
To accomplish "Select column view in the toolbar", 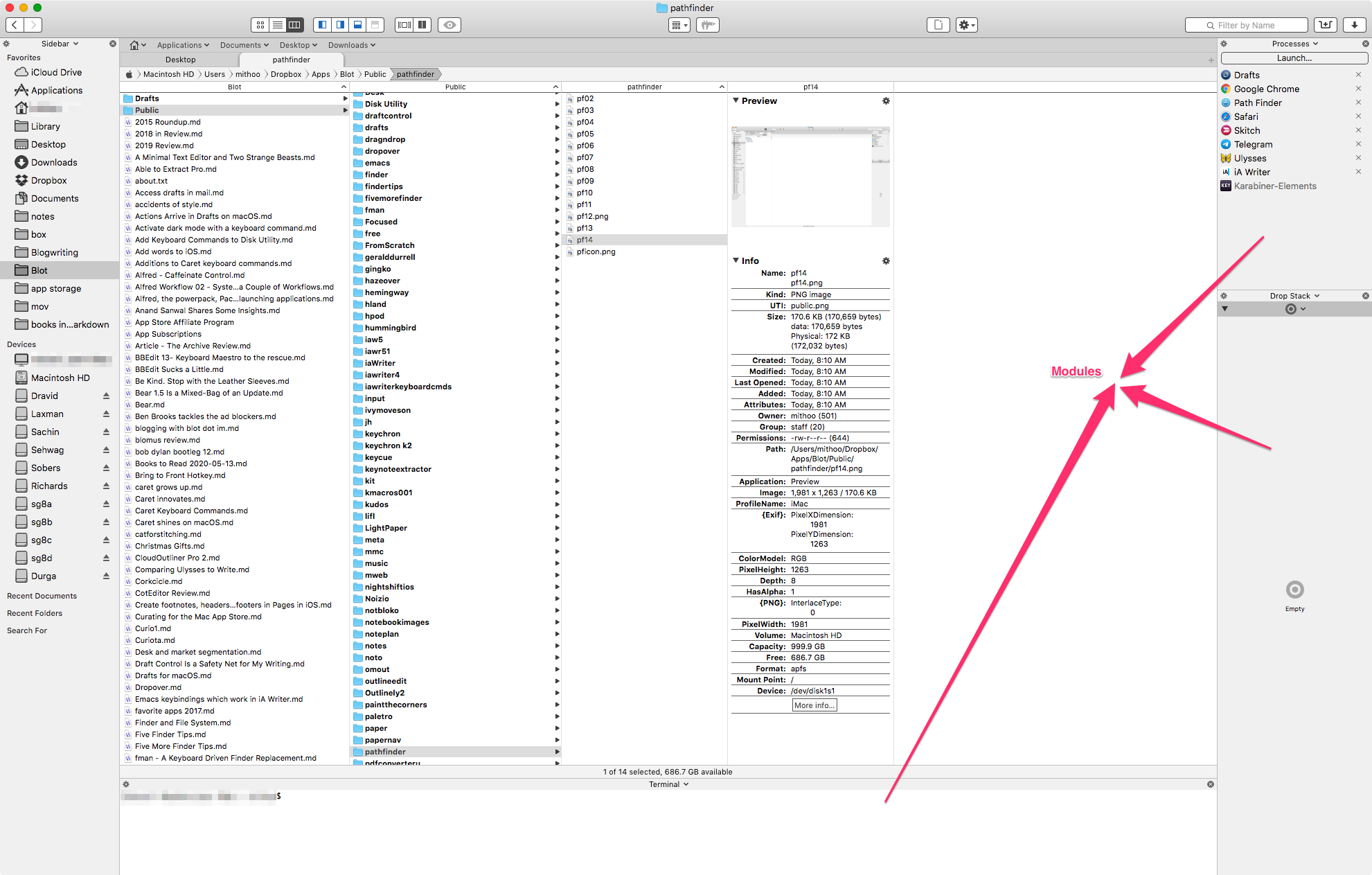I will pyautogui.click(x=294, y=25).
